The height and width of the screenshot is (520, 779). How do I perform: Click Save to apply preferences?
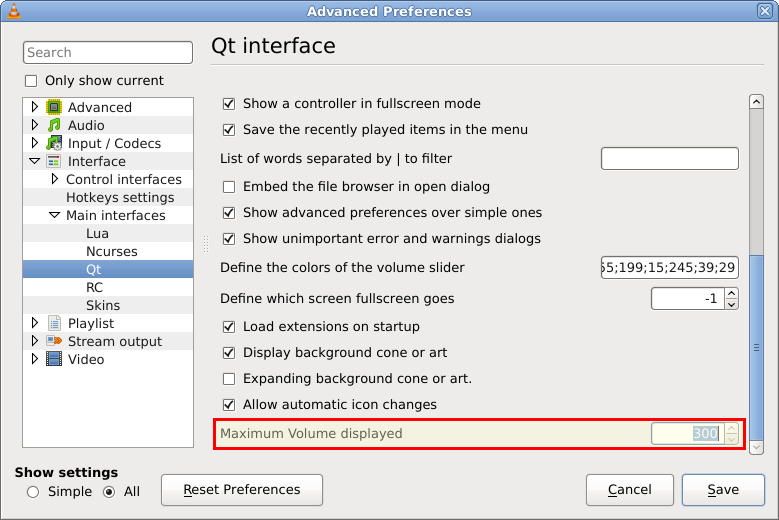pos(723,490)
